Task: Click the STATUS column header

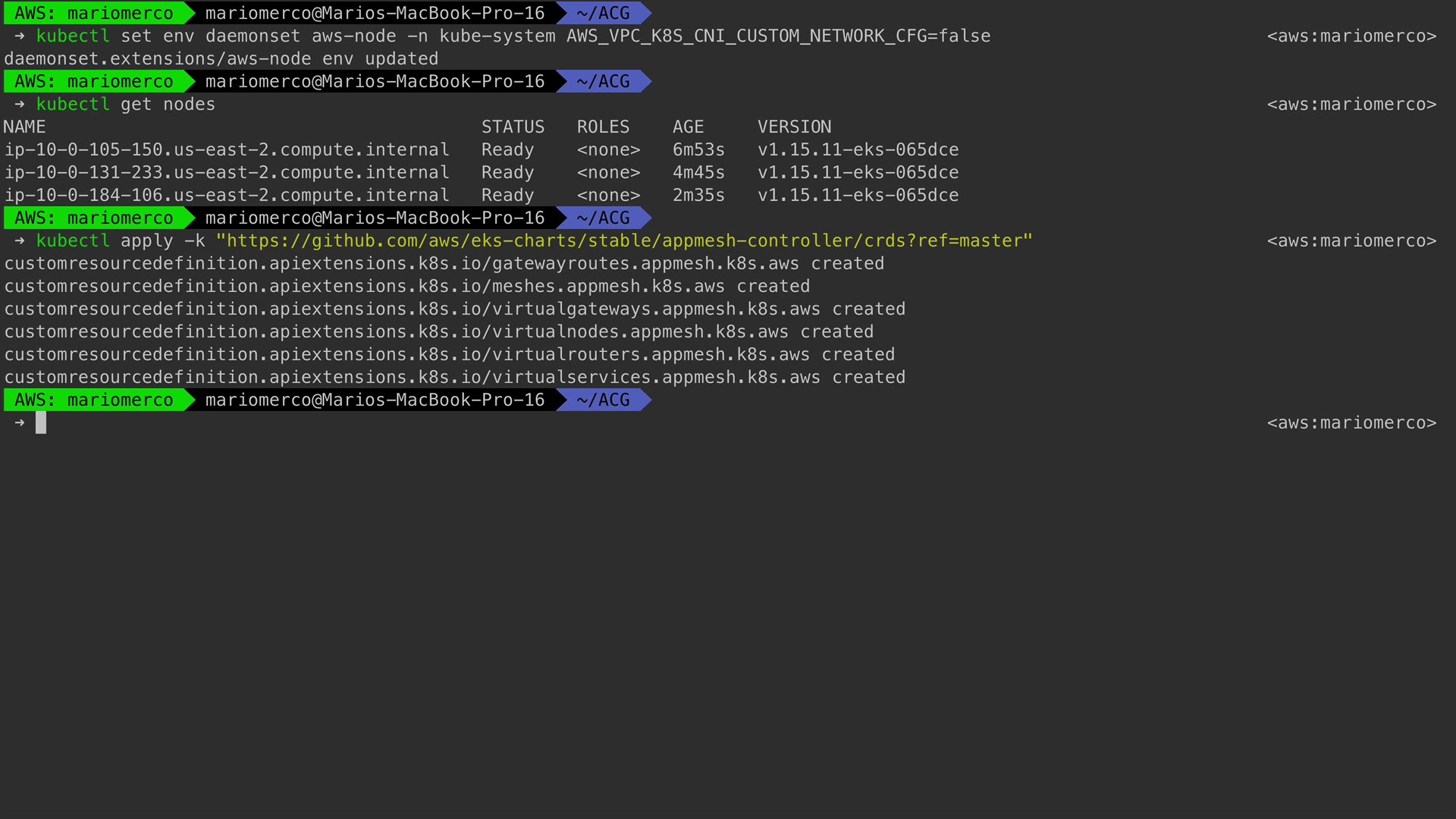Action: [x=513, y=127]
